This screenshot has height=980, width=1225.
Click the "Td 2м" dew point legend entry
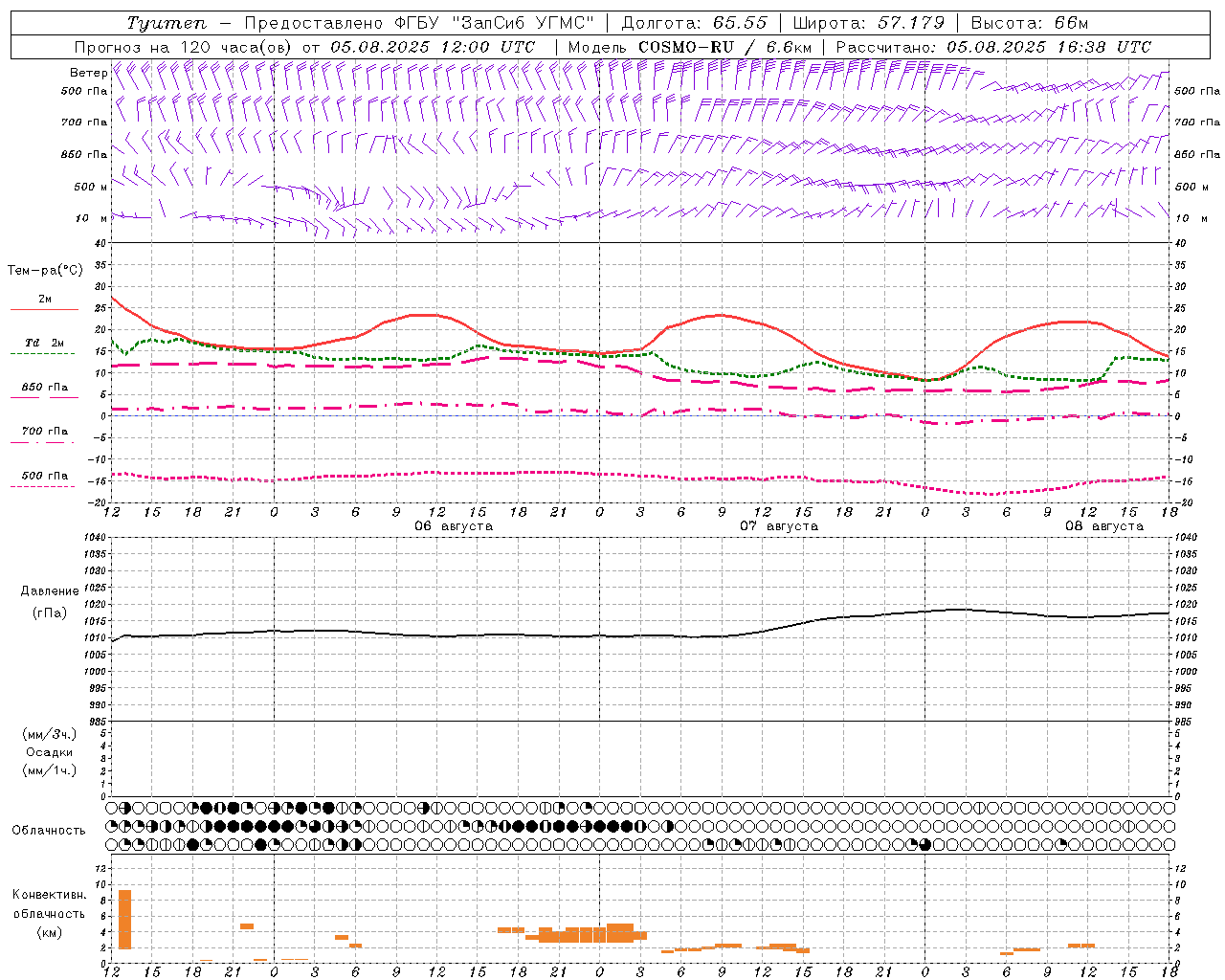[x=45, y=343]
